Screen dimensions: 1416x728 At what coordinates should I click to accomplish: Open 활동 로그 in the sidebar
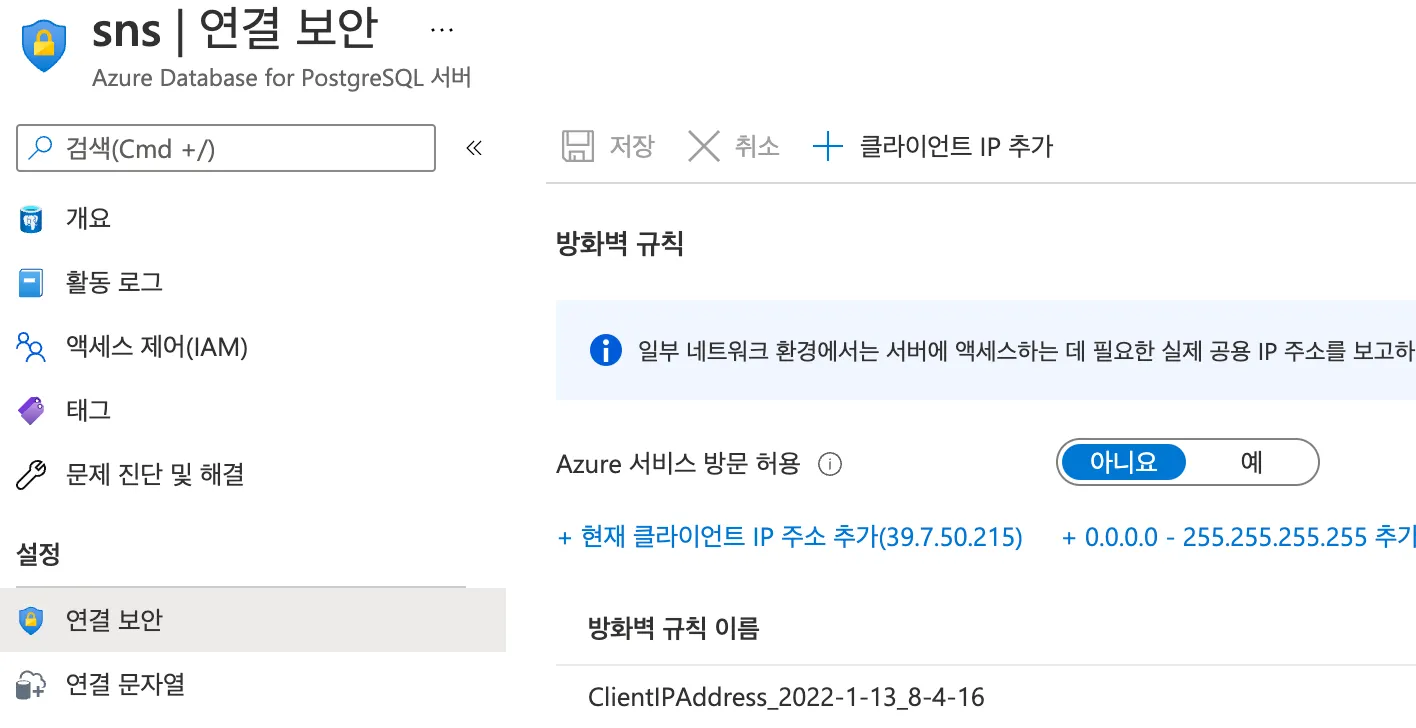[114, 282]
